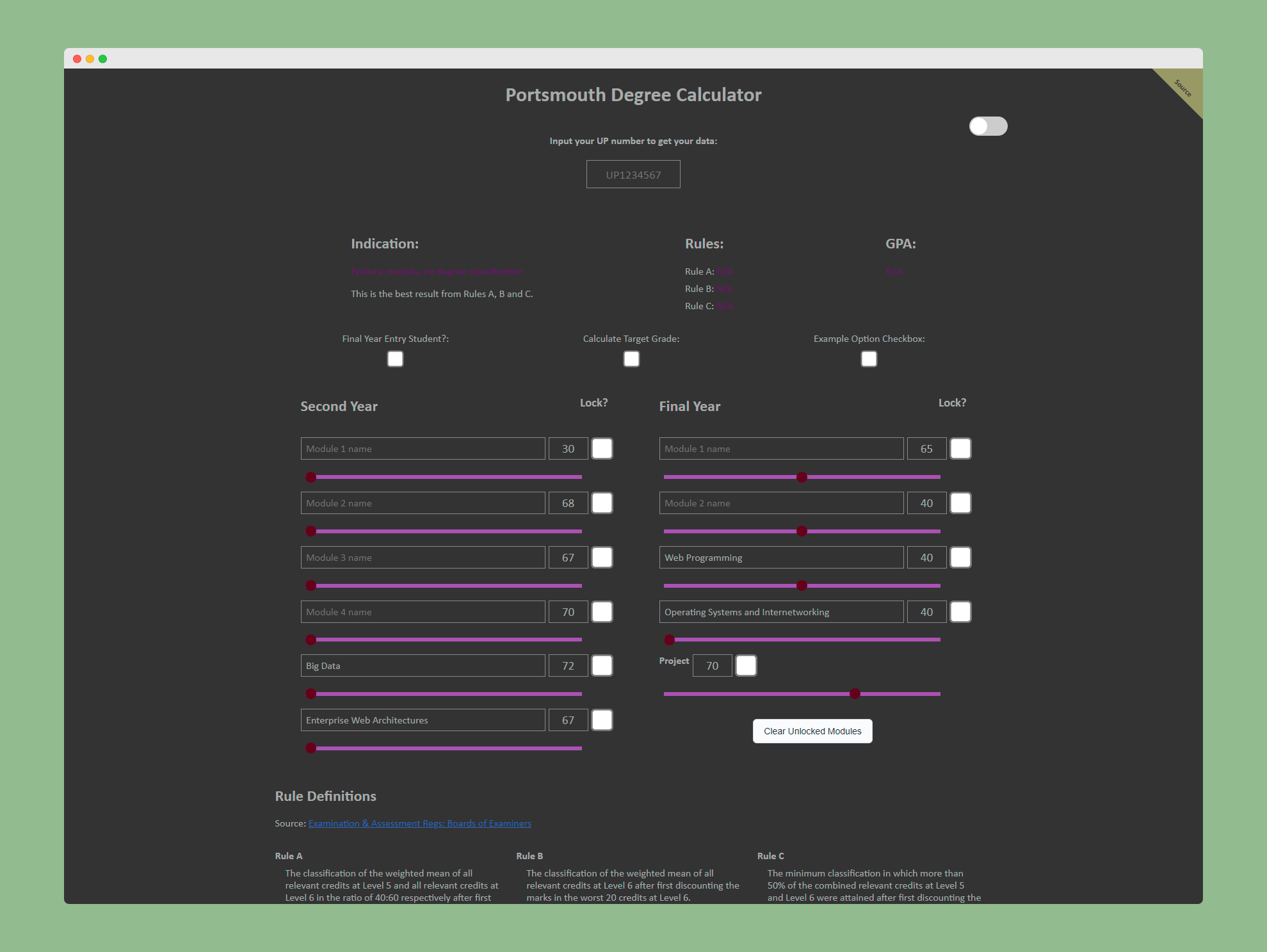Screen dimensions: 1267x952
Task: Lock the Enterprise Web Architectures module
Action: [x=602, y=720]
